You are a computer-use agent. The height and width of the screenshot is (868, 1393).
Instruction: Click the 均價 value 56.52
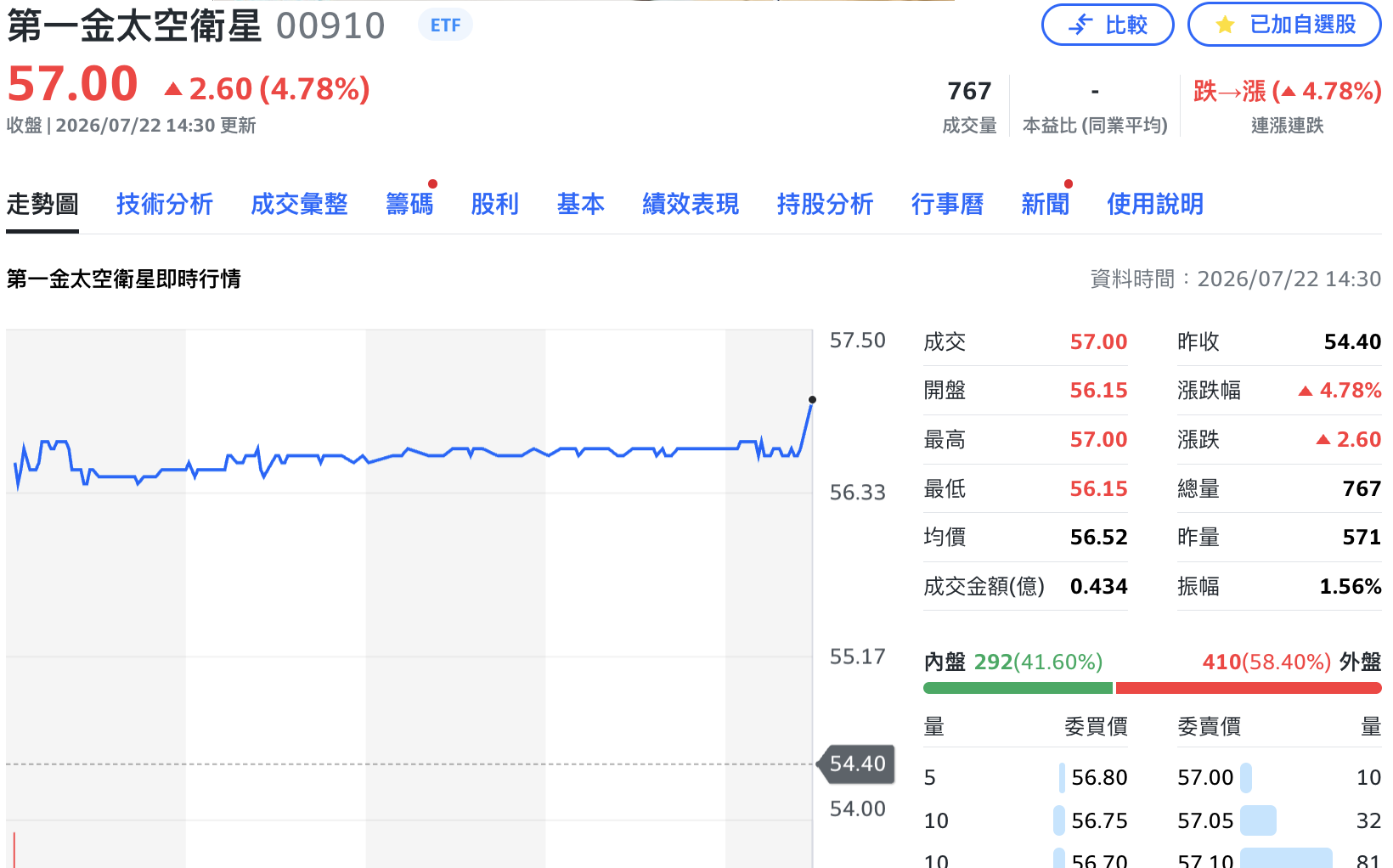(1098, 538)
